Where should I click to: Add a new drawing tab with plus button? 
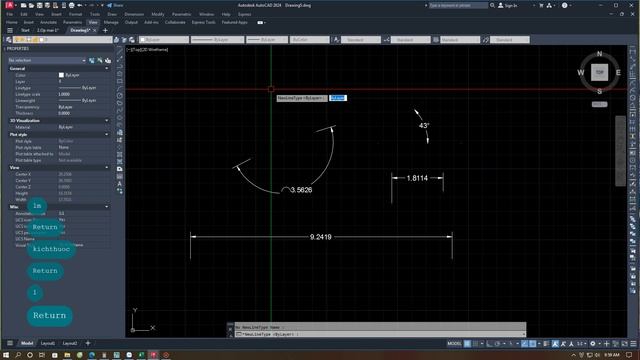click(x=105, y=31)
